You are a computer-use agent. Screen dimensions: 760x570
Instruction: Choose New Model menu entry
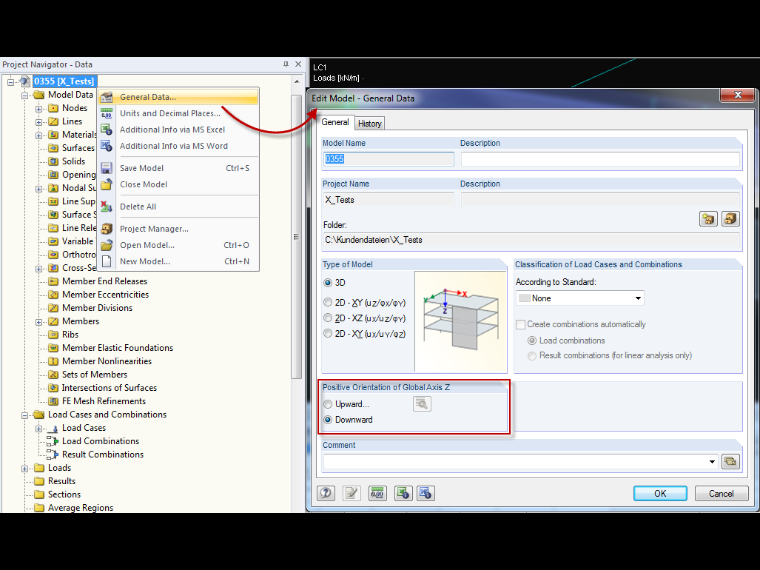pos(178,261)
